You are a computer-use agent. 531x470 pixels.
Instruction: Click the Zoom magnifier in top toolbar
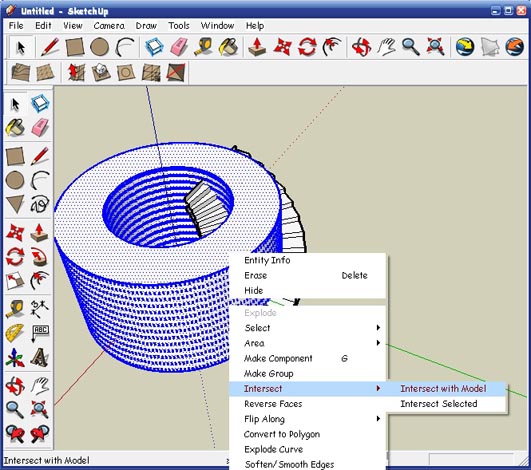tap(411, 47)
